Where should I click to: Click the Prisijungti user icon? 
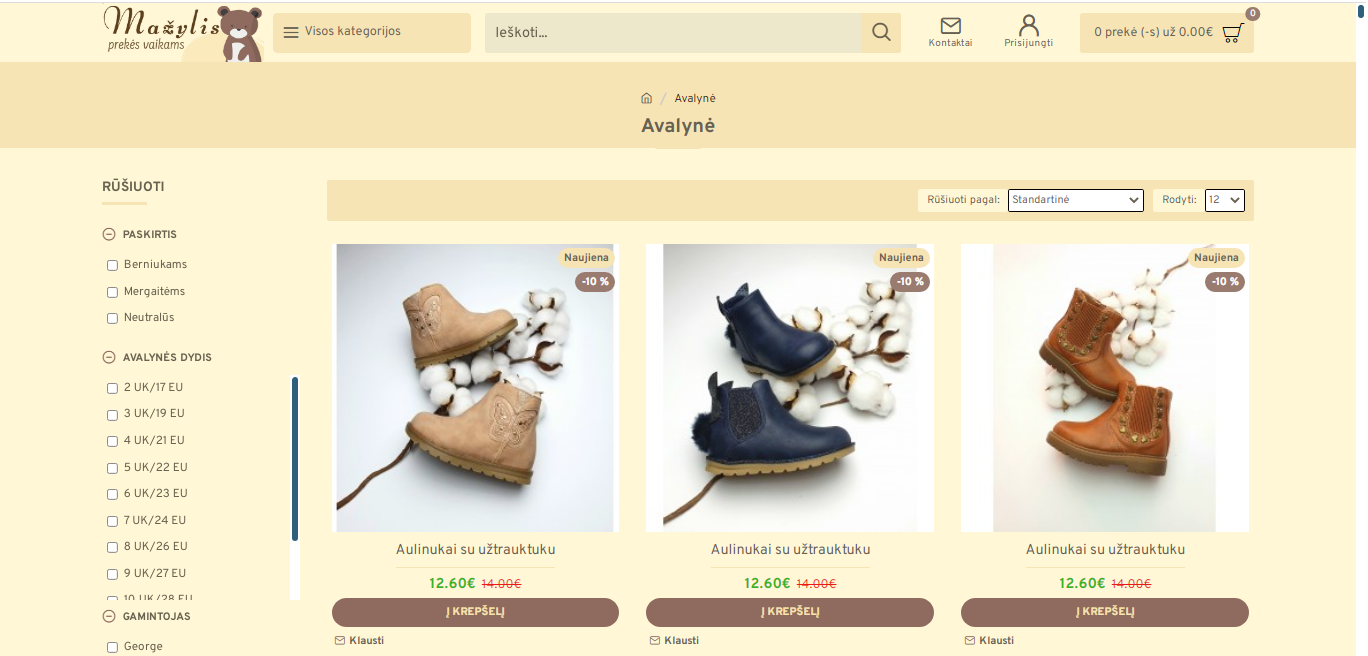point(1028,25)
